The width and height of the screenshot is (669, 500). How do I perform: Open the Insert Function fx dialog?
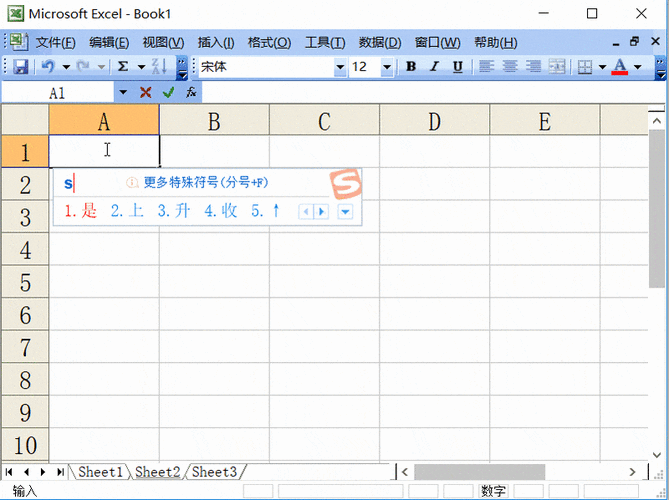pyautogui.click(x=191, y=92)
